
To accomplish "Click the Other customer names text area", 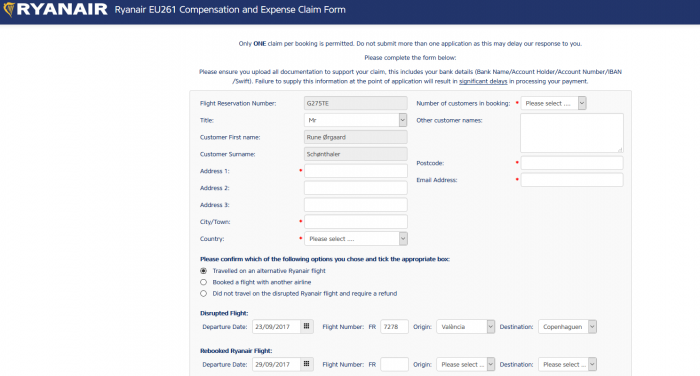I will click(x=572, y=133).
